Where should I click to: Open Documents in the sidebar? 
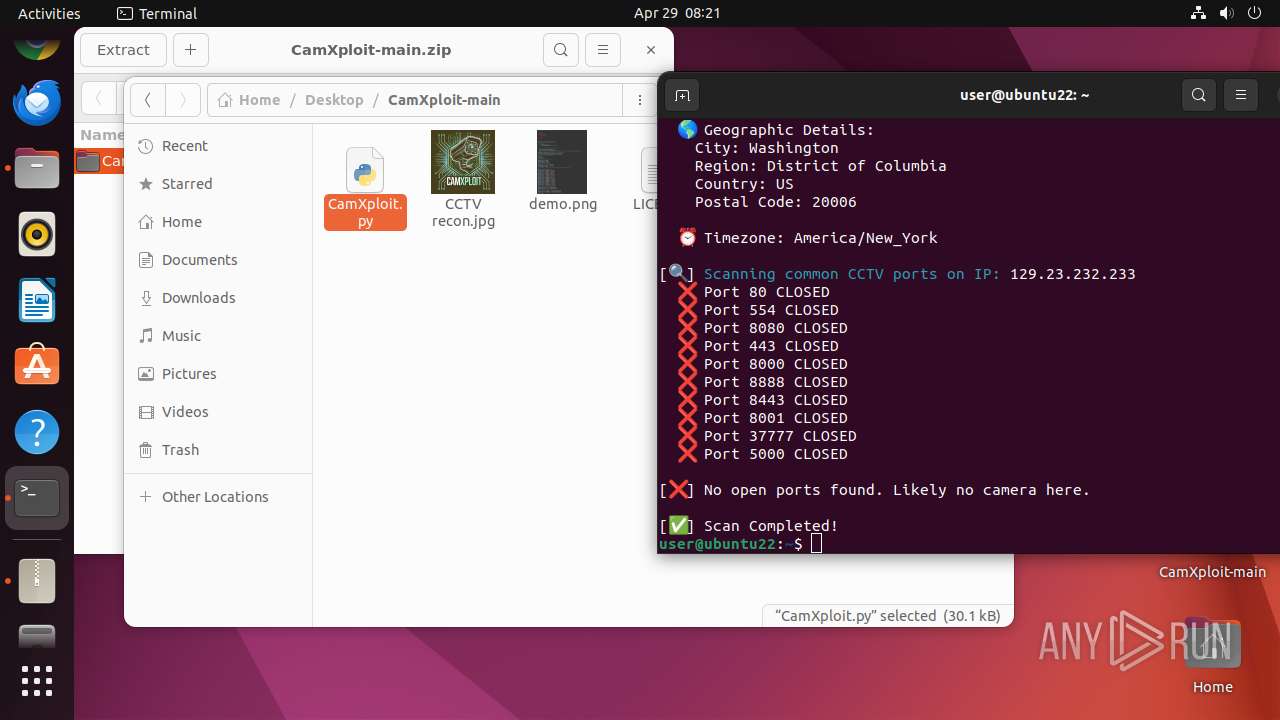pyautogui.click(x=218, y=260)
